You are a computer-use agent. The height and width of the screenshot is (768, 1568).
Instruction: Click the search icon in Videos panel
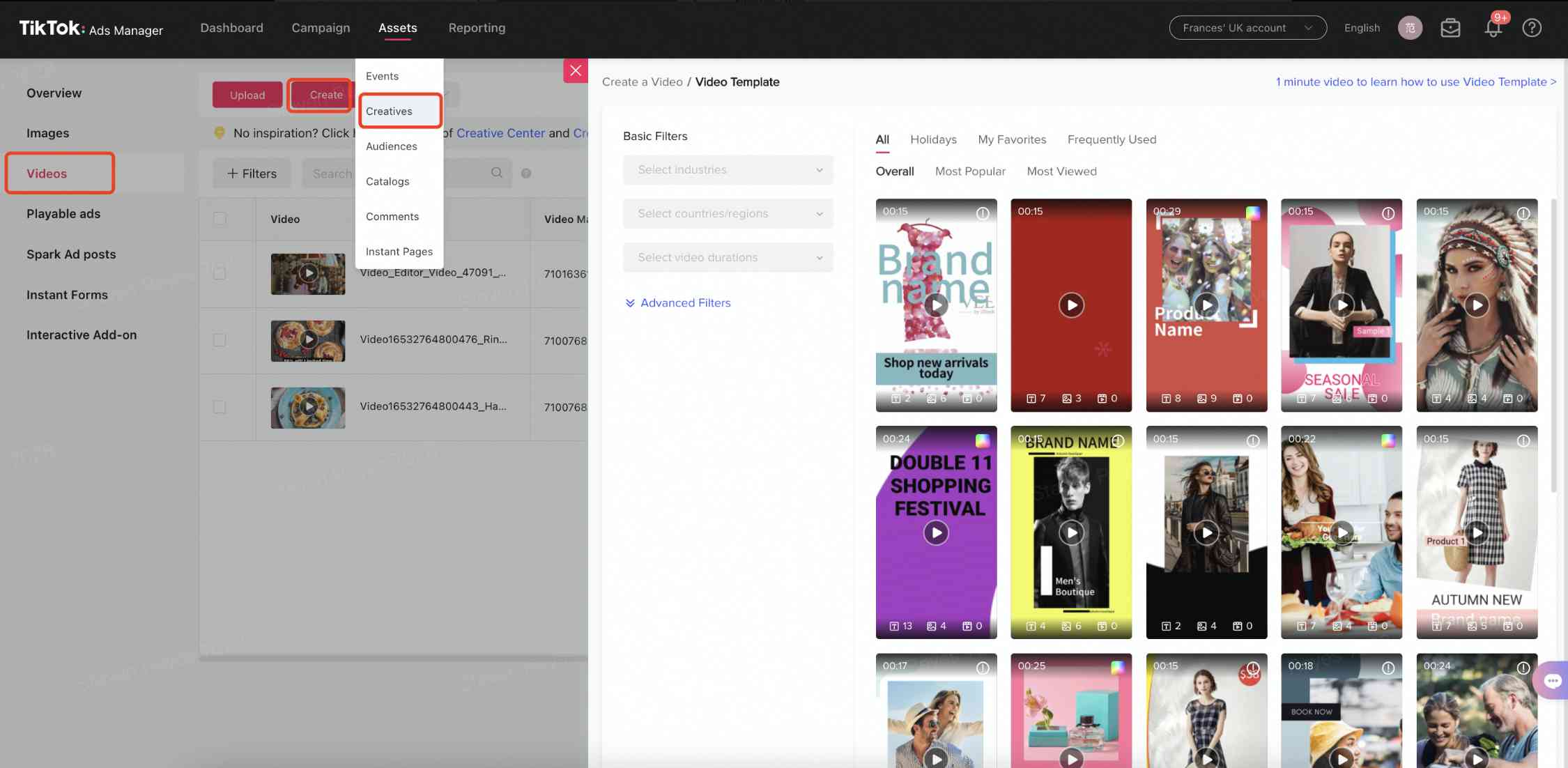pos(497,173)
